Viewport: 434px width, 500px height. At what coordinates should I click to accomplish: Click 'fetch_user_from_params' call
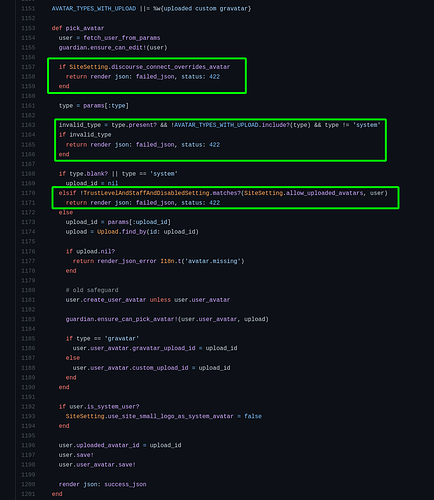point(122,38)
